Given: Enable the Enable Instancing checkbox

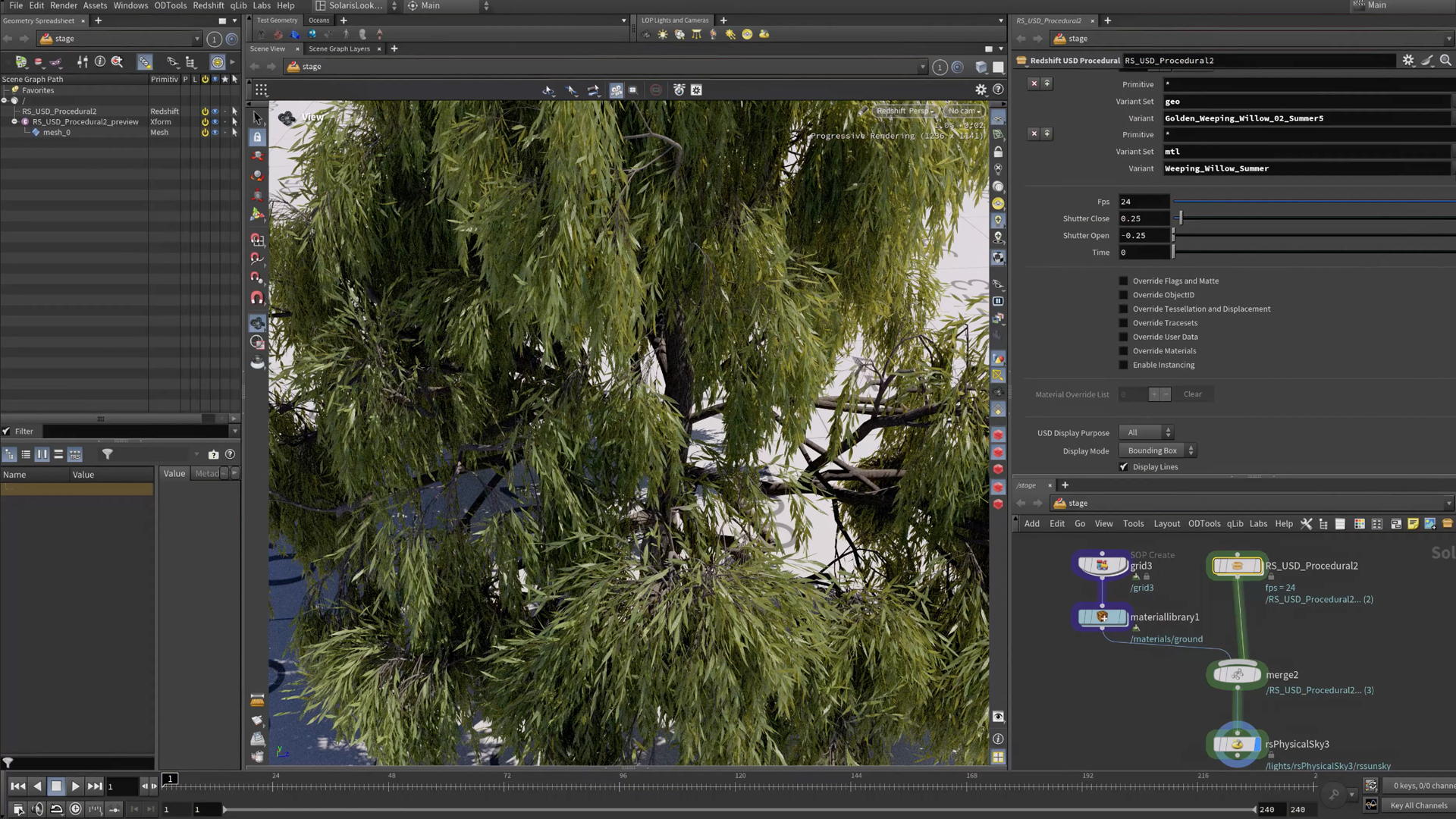Looking at the screenshot, I should [x=1124, y=366].
